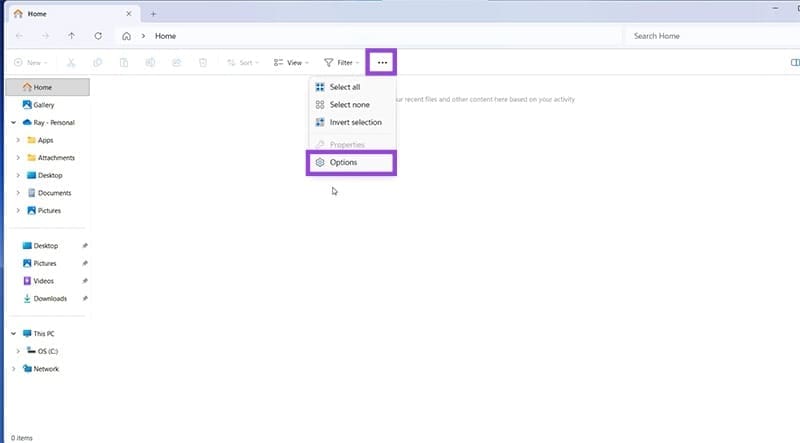Choose Select all in the menu
Viewport: 800px width, 443px height.
coord(344,87)
